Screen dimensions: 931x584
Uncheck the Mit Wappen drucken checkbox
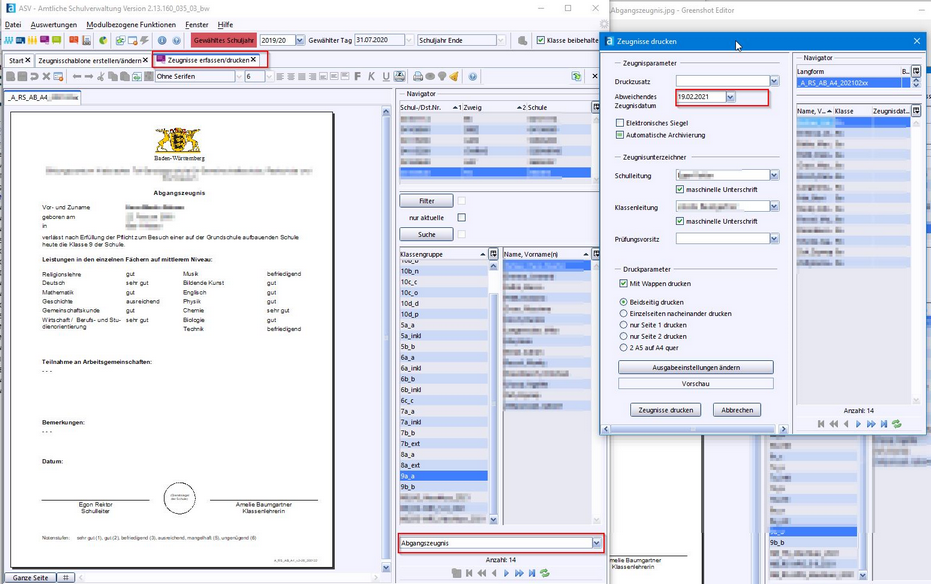[623, 284]
